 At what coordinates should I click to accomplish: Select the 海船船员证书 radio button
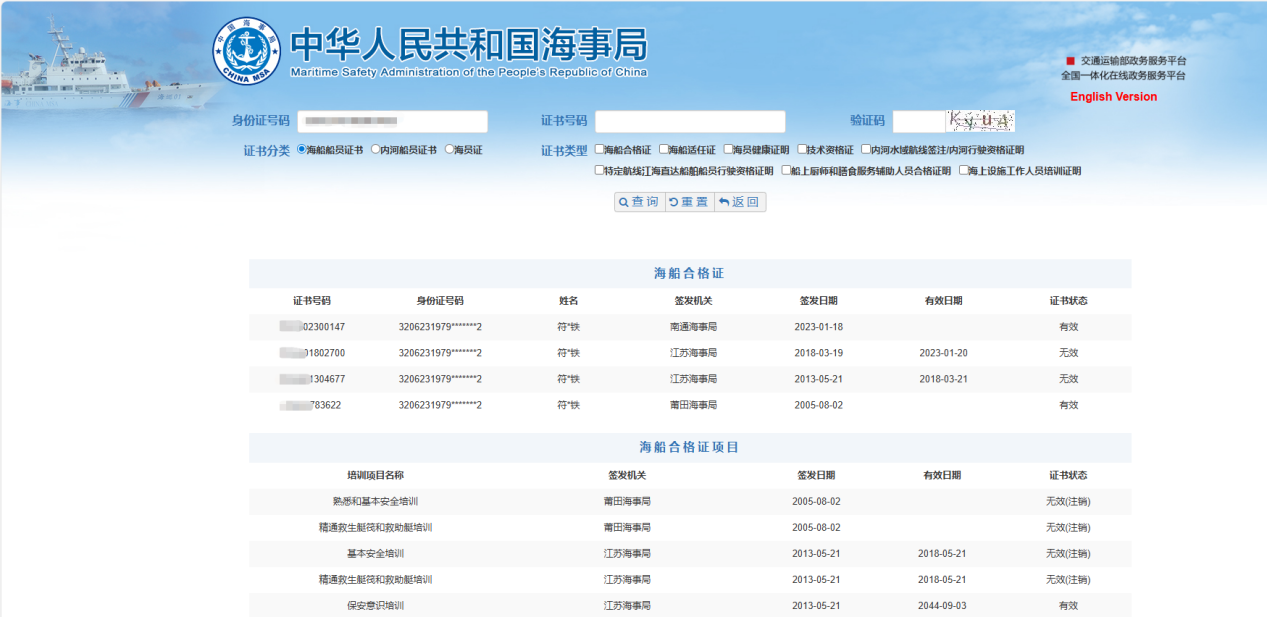point(302,150)
